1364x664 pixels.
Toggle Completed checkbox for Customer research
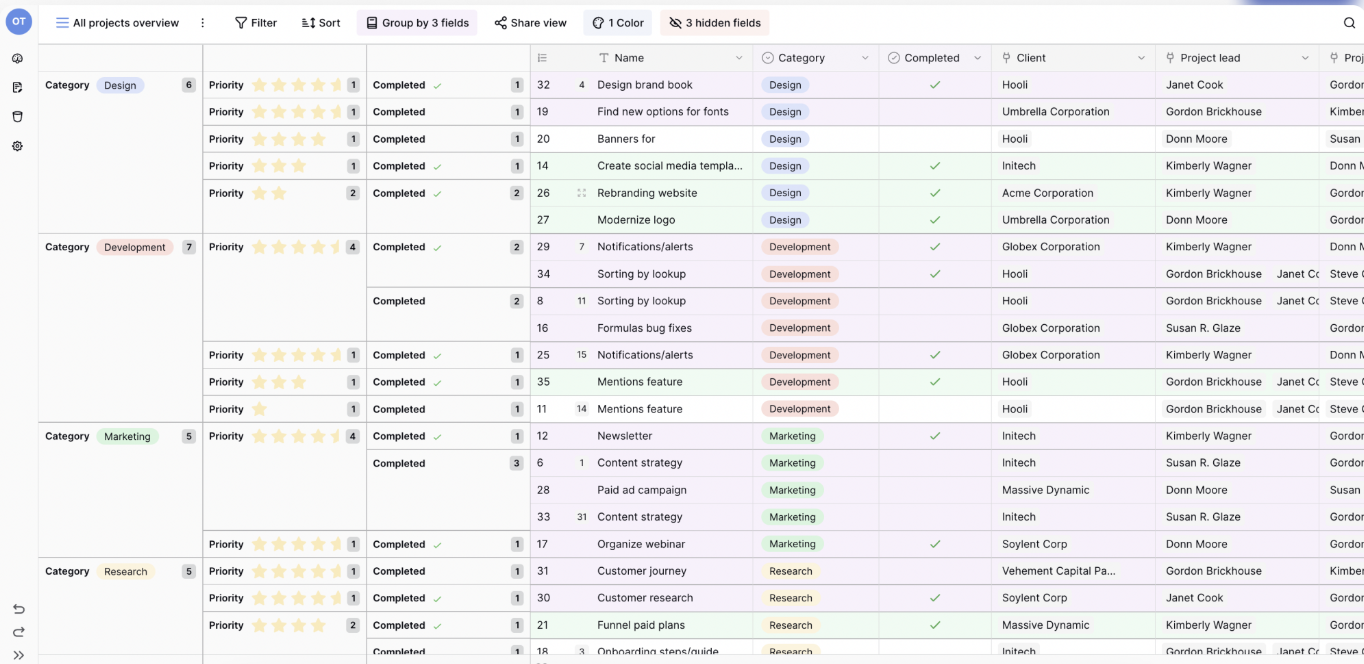pyautogui.click(x=935, y=598)
